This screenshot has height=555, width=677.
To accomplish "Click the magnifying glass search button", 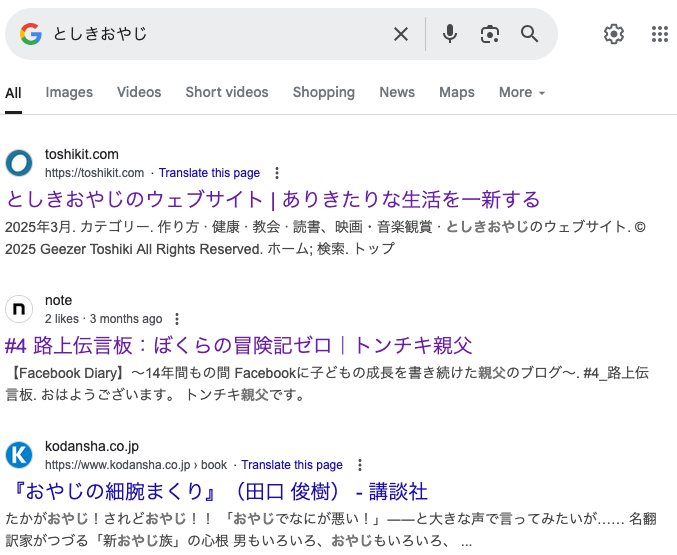I will pyautogui.click(x=529, y=34).
